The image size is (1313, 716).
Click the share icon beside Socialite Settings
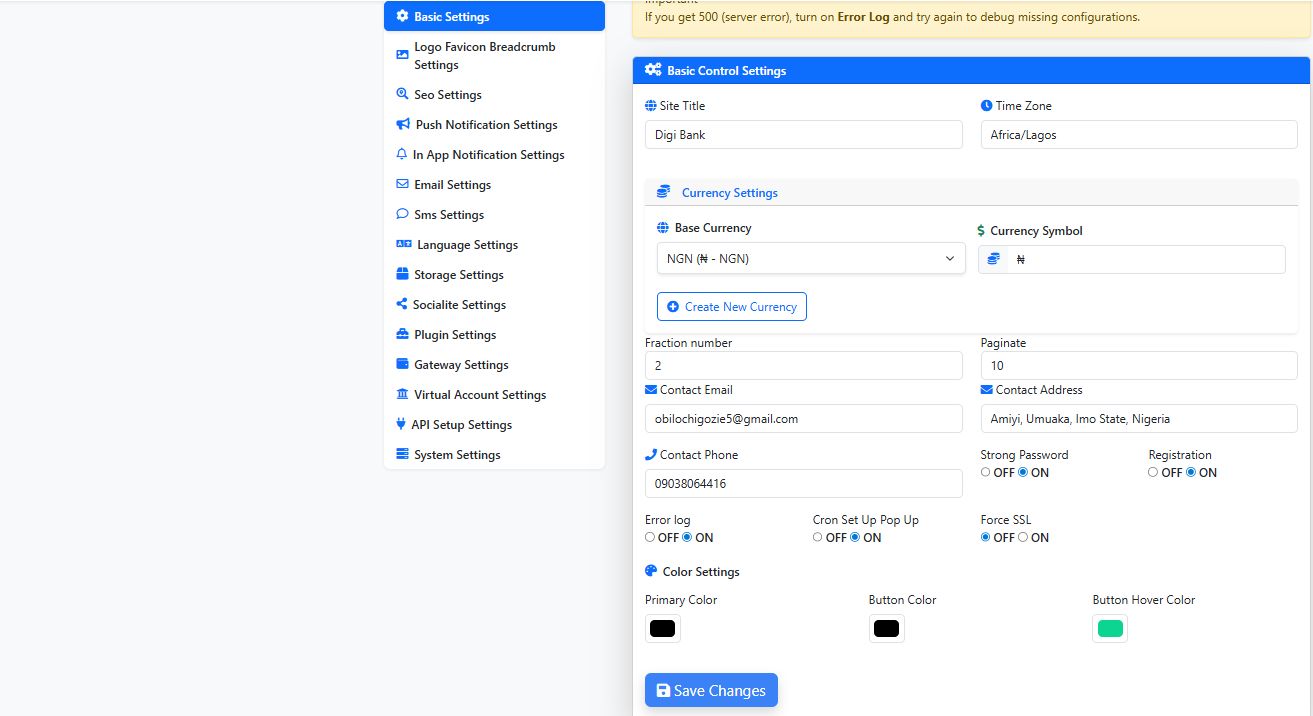(401, 305)
